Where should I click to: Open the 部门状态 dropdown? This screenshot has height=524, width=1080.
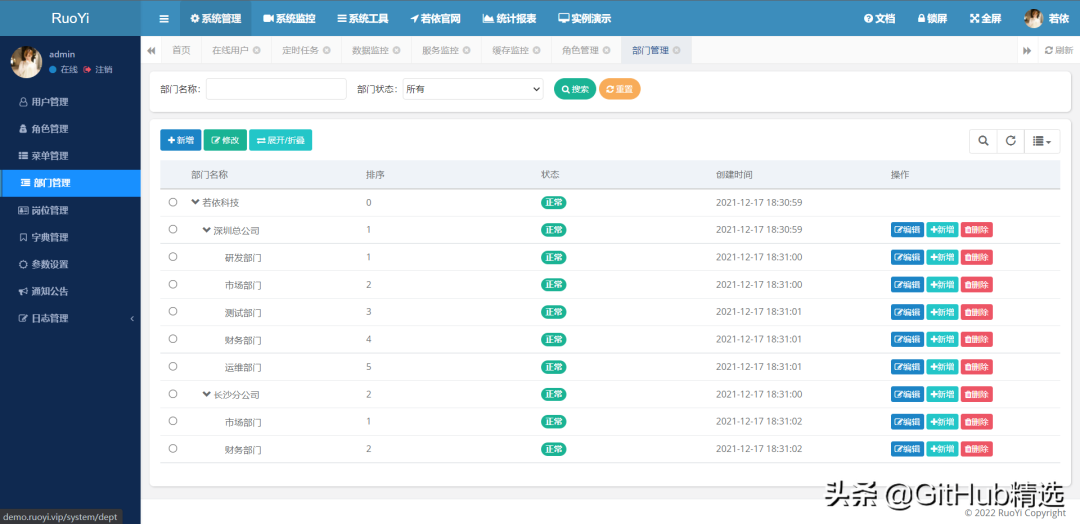click(473, 89)
